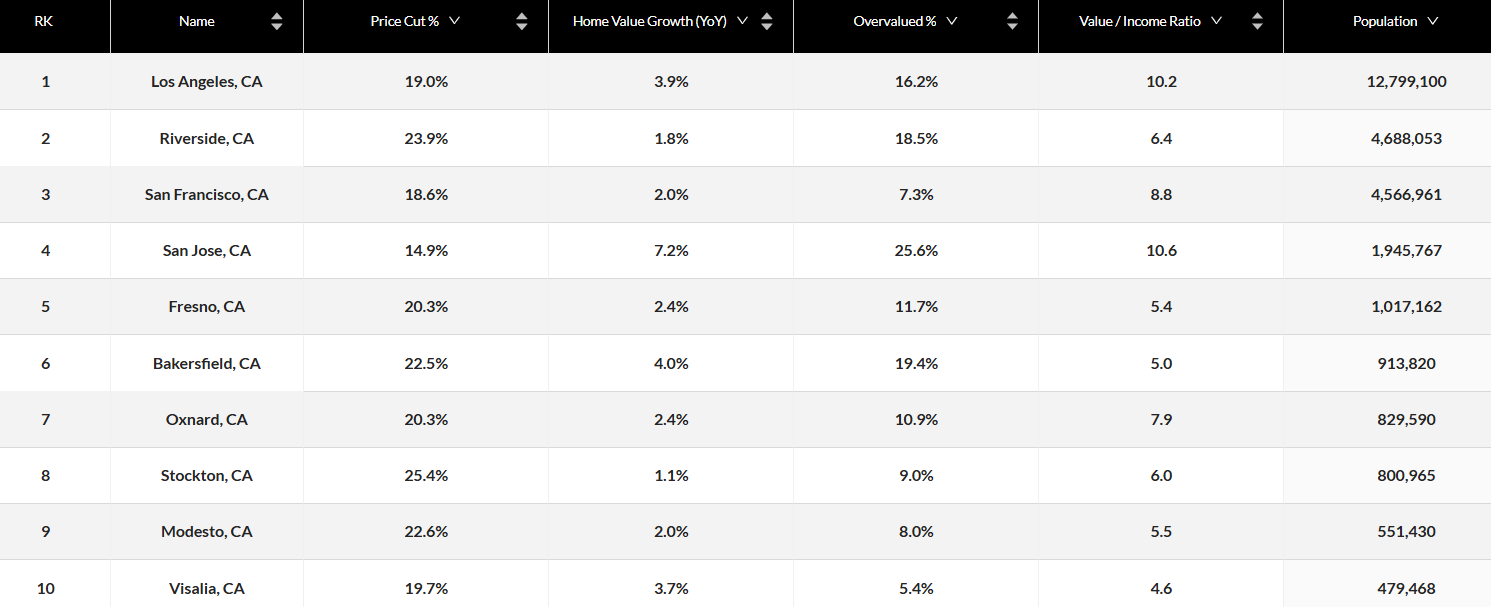Click the sort icon beside the Name column
The image size is (1491, 607).
(276, 20)
